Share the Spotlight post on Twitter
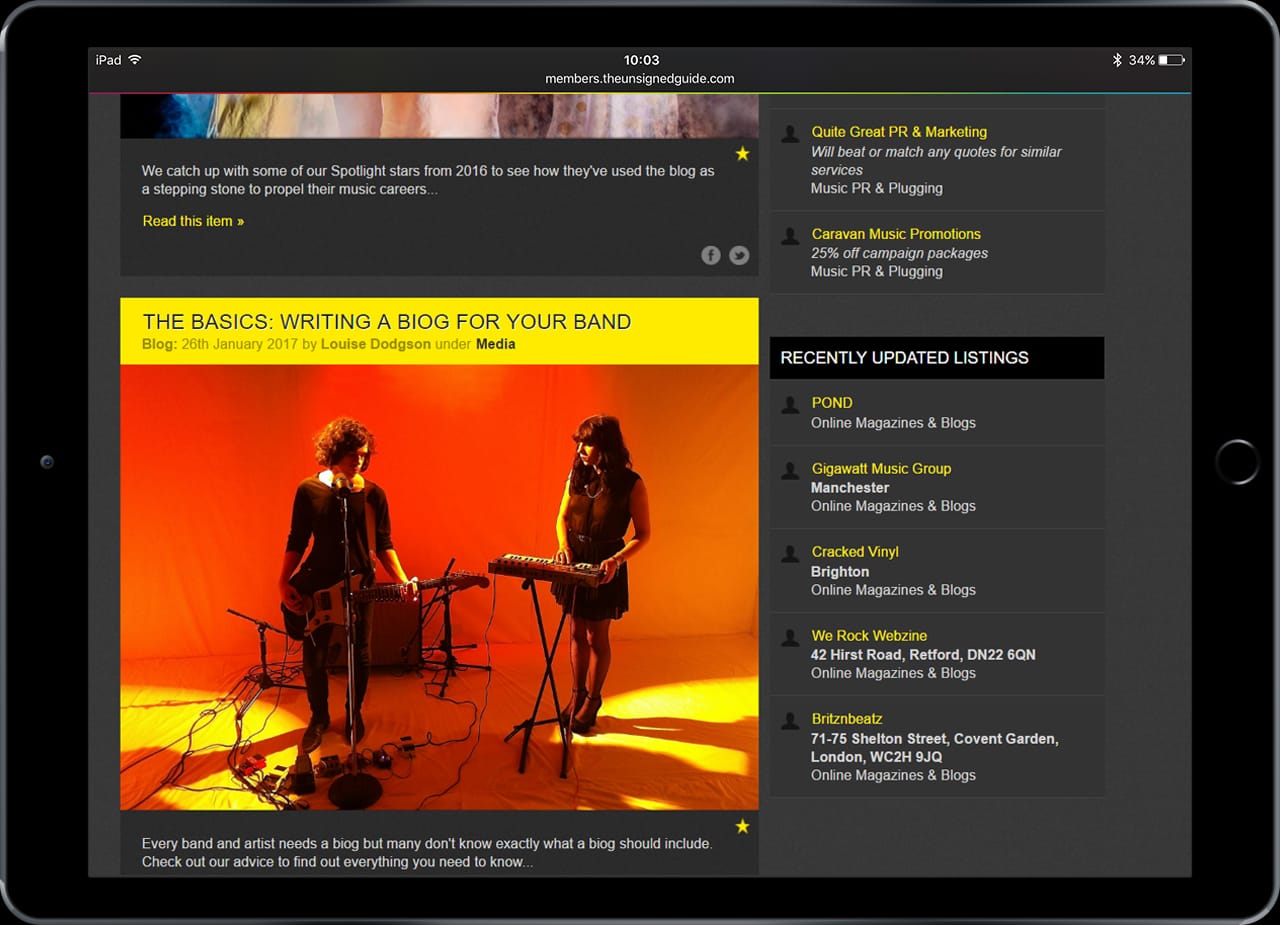 739,255
